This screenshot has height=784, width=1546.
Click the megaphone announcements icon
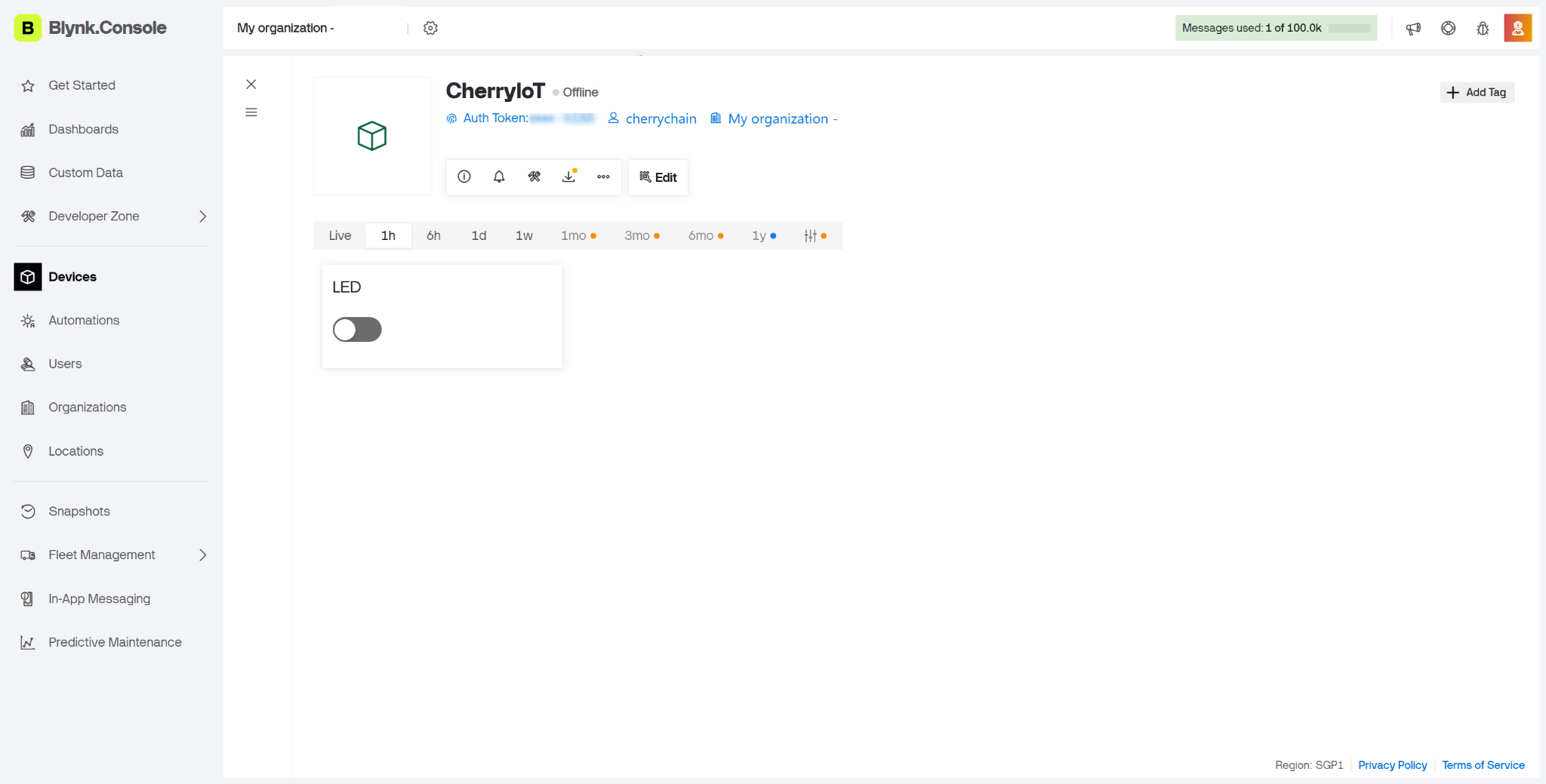(x=1413, y=29)
